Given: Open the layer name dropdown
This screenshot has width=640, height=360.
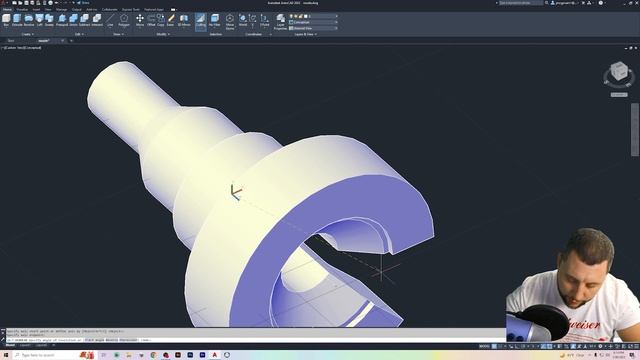Looking at the screenshot, I should click(x=313, y=16).
